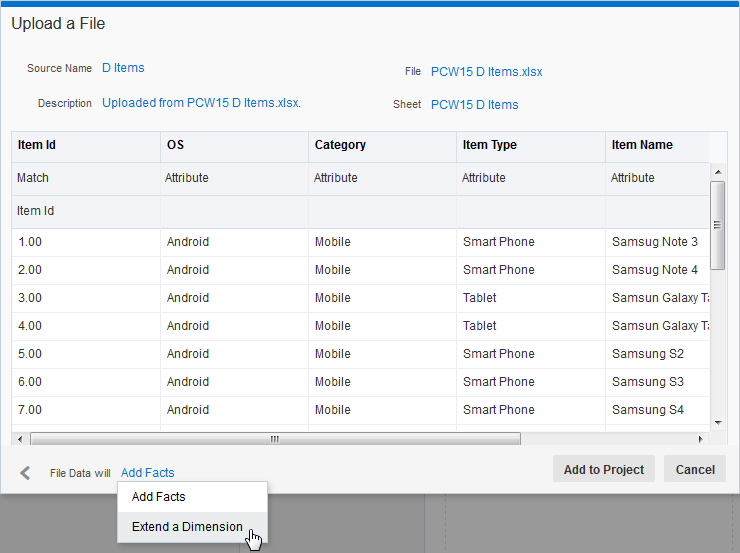Viewport: 740px width, 553px height.
Task: Select Extend a Dimension option
Action: pyautogui.click(x=192, y=527)
